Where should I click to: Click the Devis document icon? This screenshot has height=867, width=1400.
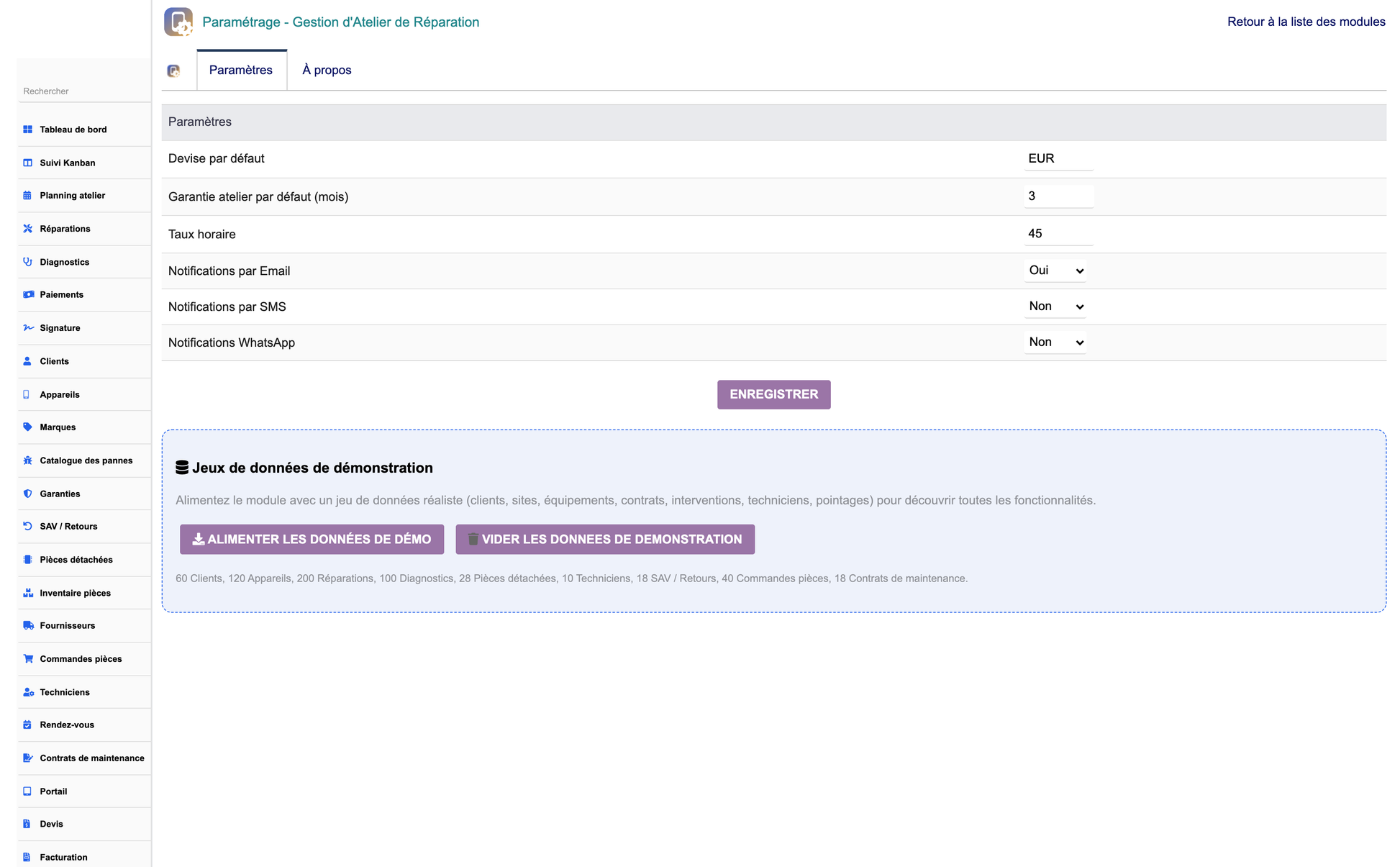(x=27, y=825)
